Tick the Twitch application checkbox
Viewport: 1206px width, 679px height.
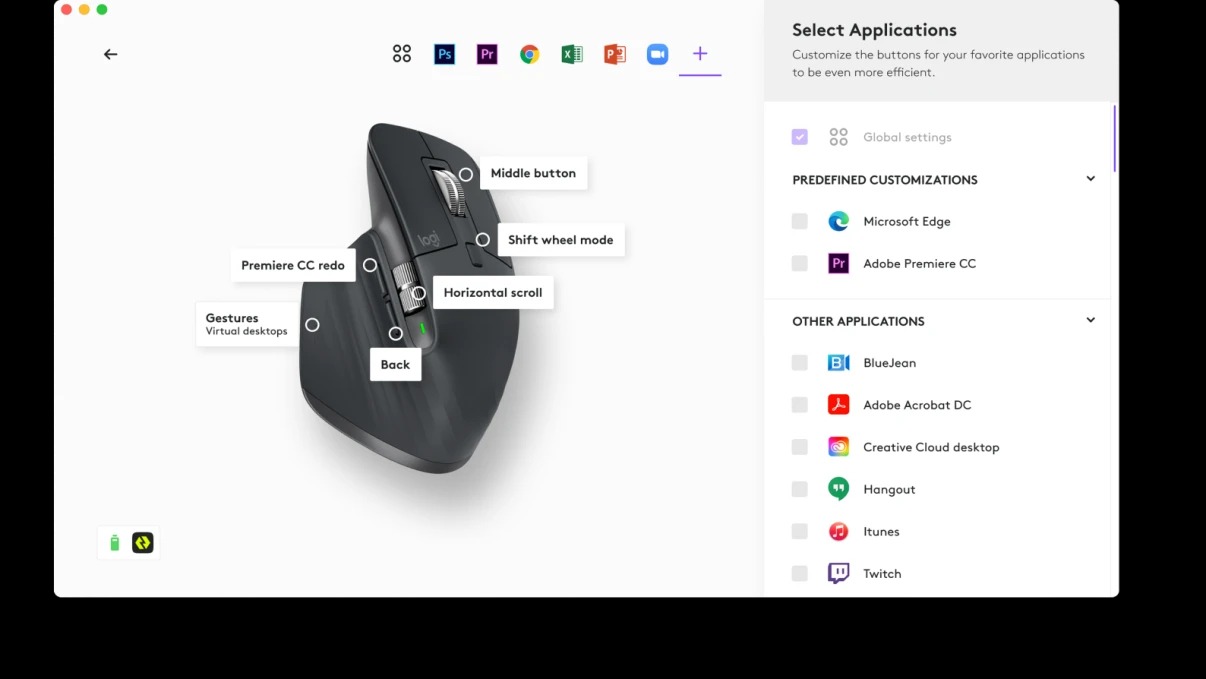coord(800,573)
